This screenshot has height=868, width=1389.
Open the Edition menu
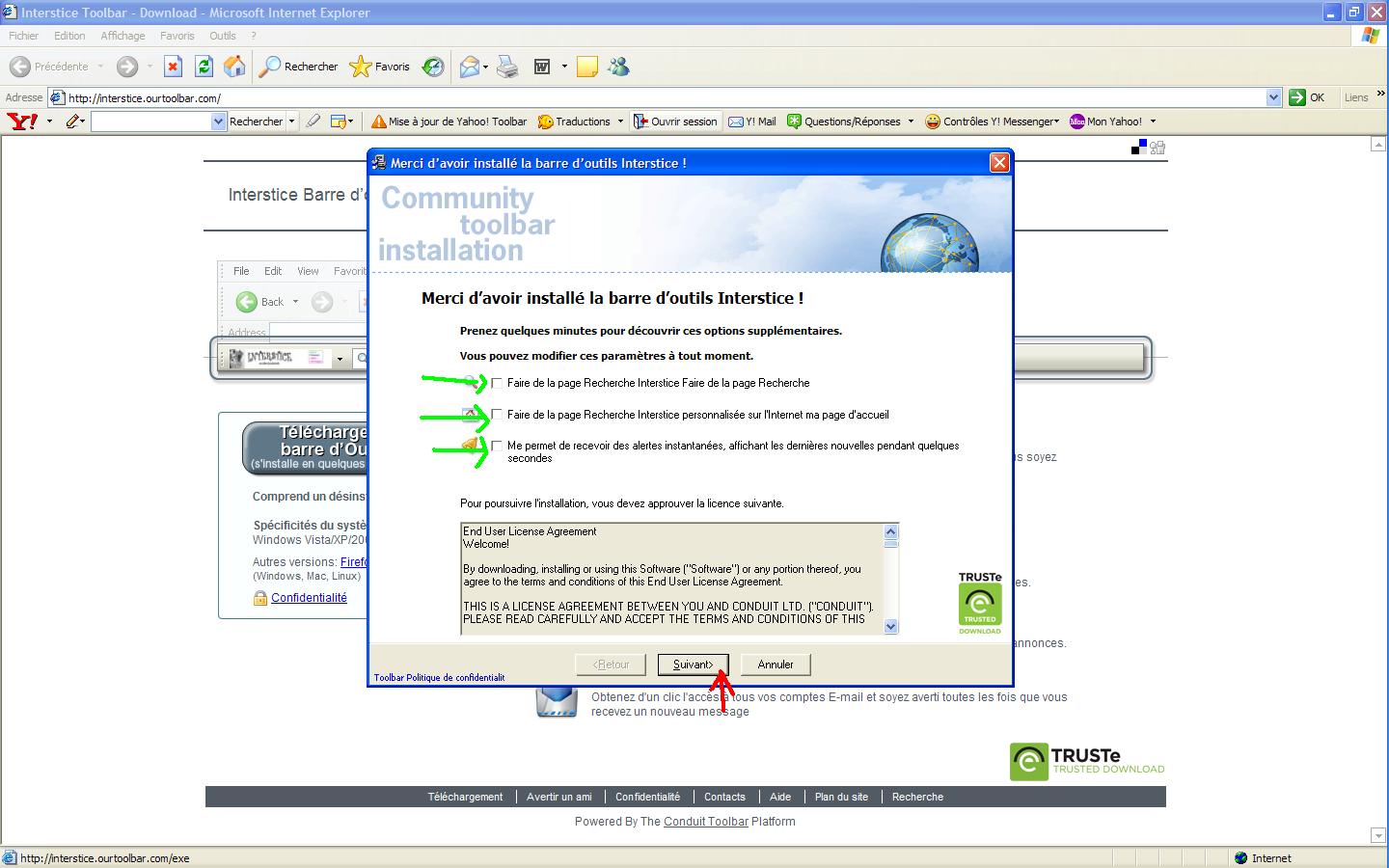(x=69, y=36)
